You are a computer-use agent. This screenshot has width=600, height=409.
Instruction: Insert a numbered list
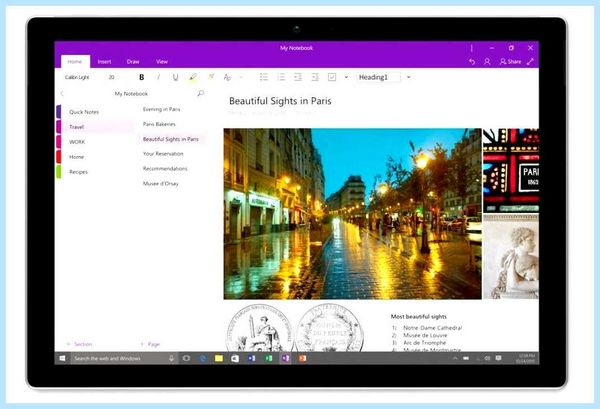[x=281, y=77]
